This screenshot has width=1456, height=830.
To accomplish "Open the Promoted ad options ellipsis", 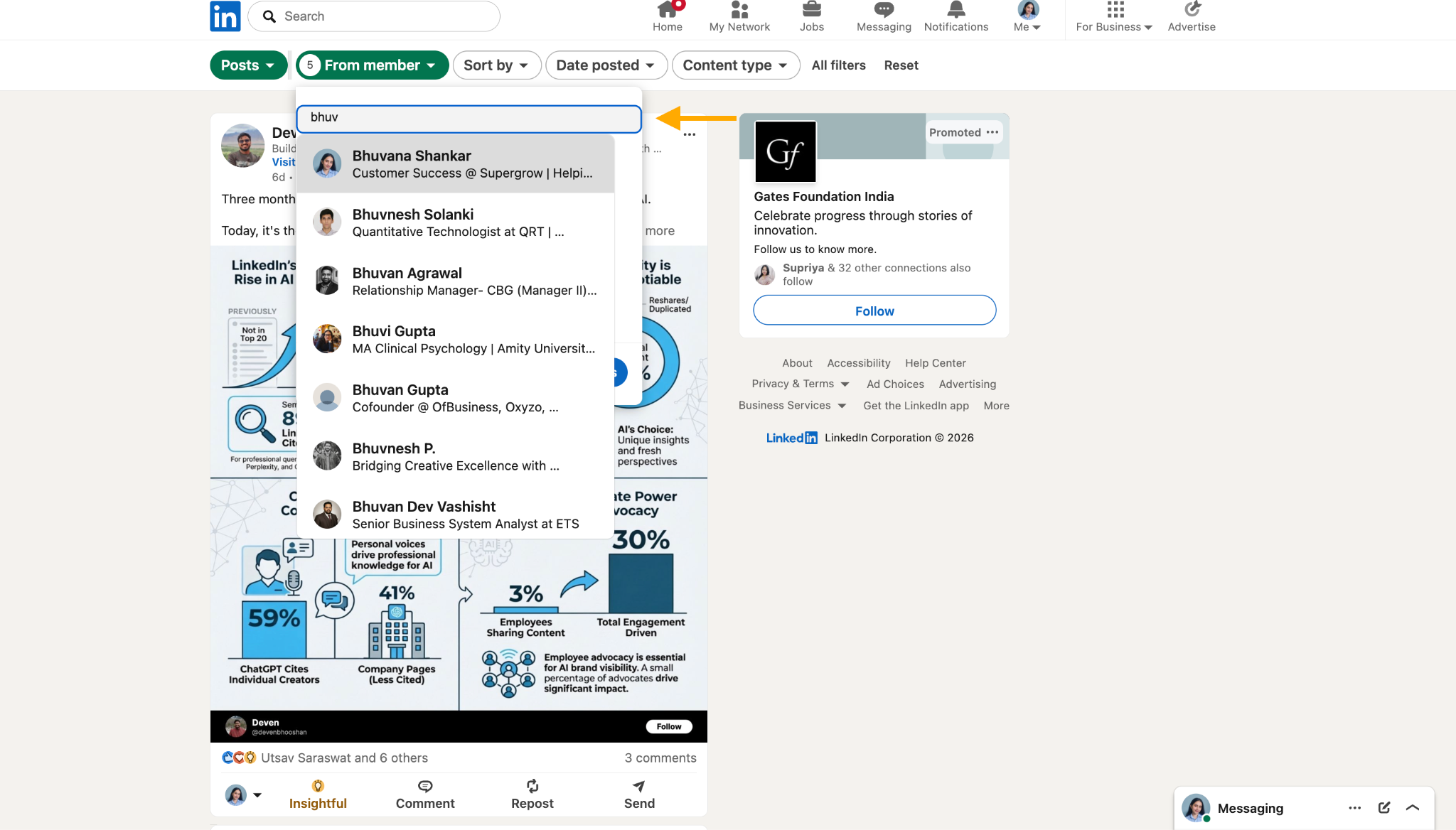I will click(992, 132).
